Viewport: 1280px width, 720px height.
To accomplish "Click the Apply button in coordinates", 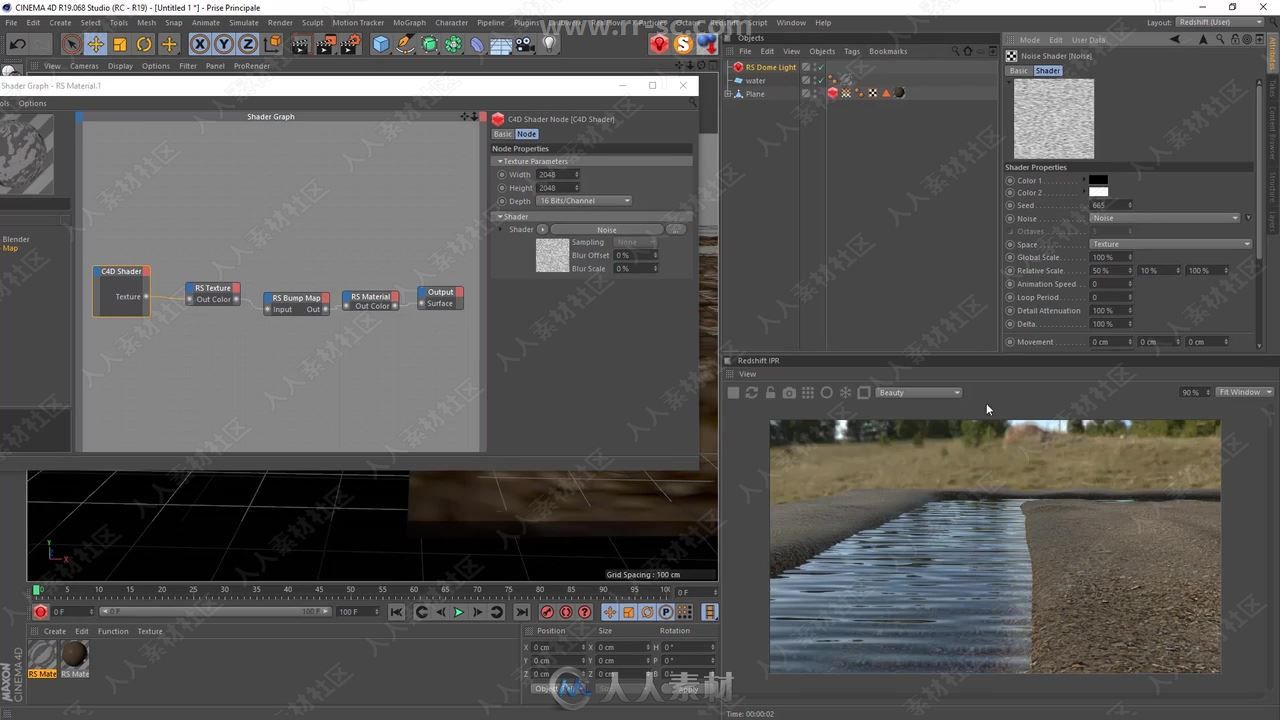I will (687, 689).
